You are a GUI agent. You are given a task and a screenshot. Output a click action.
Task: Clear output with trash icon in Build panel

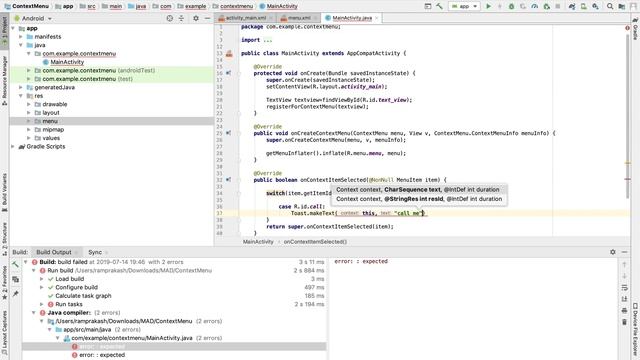tap(624, 322)
